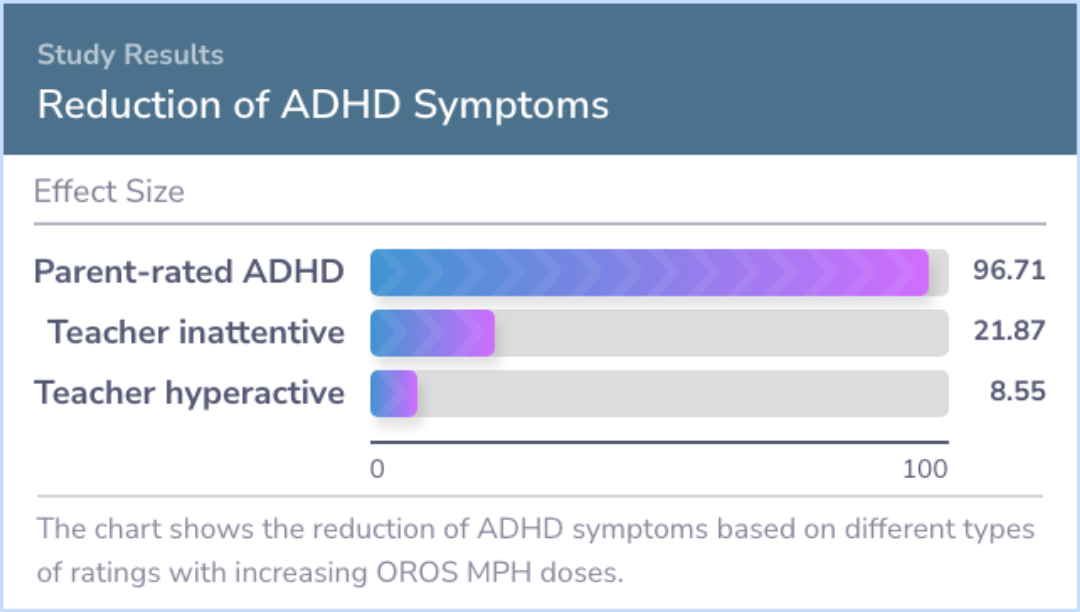The width and height of the screenshot is (1080, 612).
Task: Click the filled Teacher hyperactive gradient bar
Action: coord(393,393)
